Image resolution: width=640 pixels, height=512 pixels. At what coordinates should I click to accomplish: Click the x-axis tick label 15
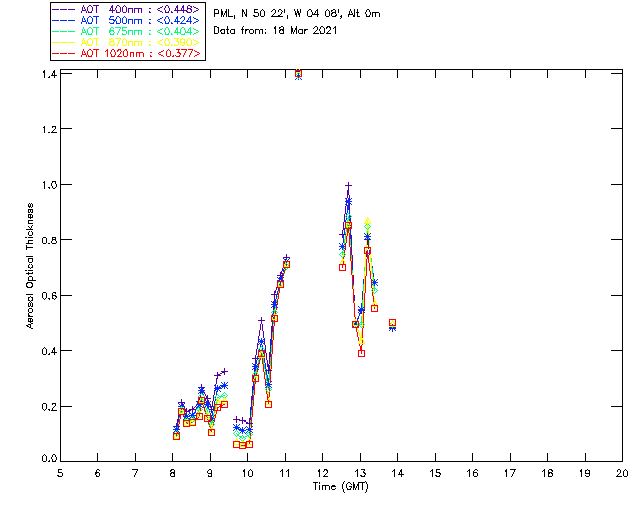point(435,473)
